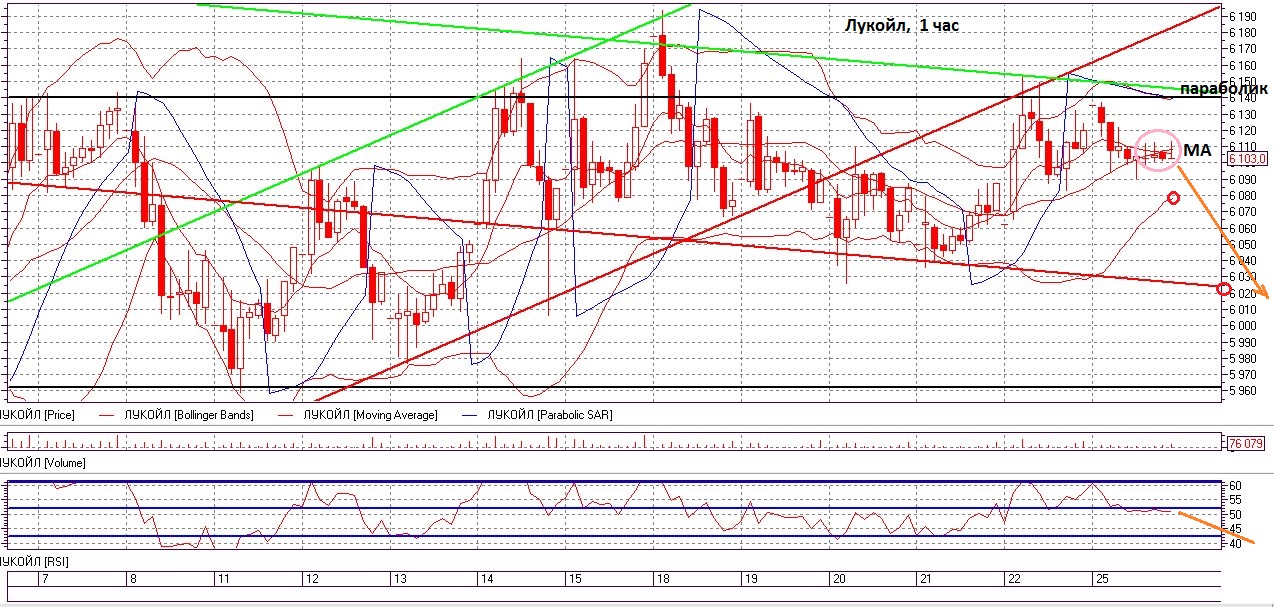Click the 6 170 price axis label
The width and height of the screenshot is (1274, 607).
tap(1243, 49)
